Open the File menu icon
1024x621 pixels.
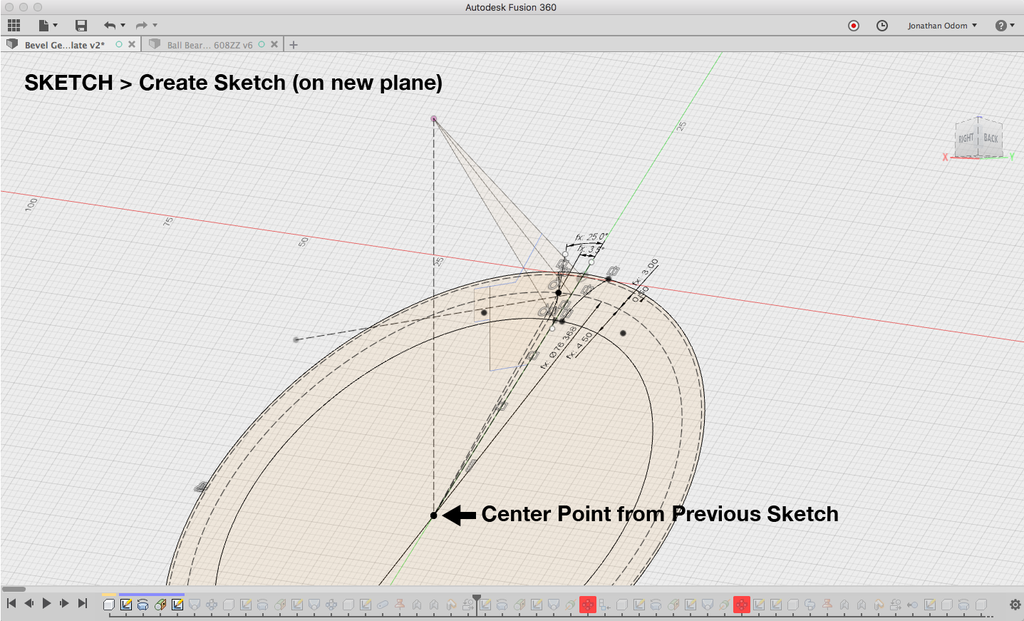point(43,25)
